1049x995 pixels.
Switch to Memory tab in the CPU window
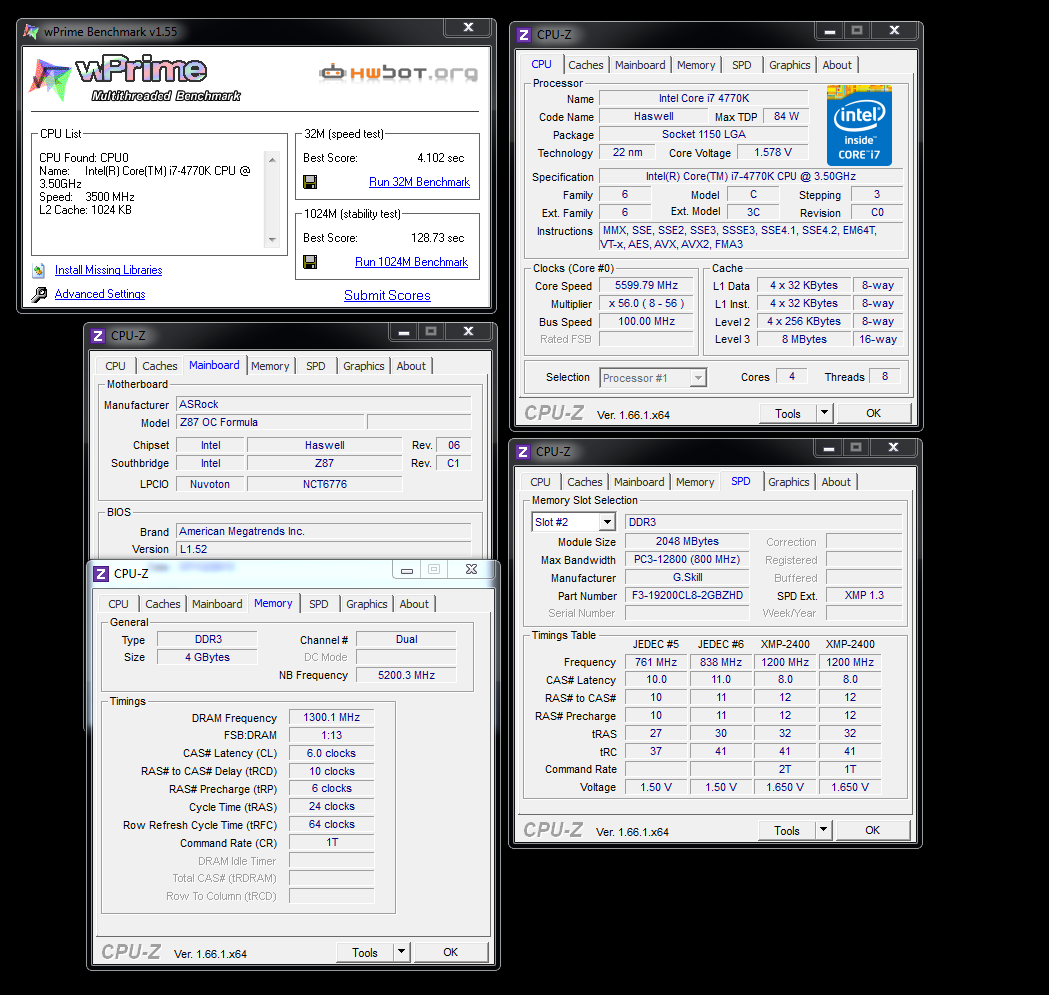pos(696,65)
